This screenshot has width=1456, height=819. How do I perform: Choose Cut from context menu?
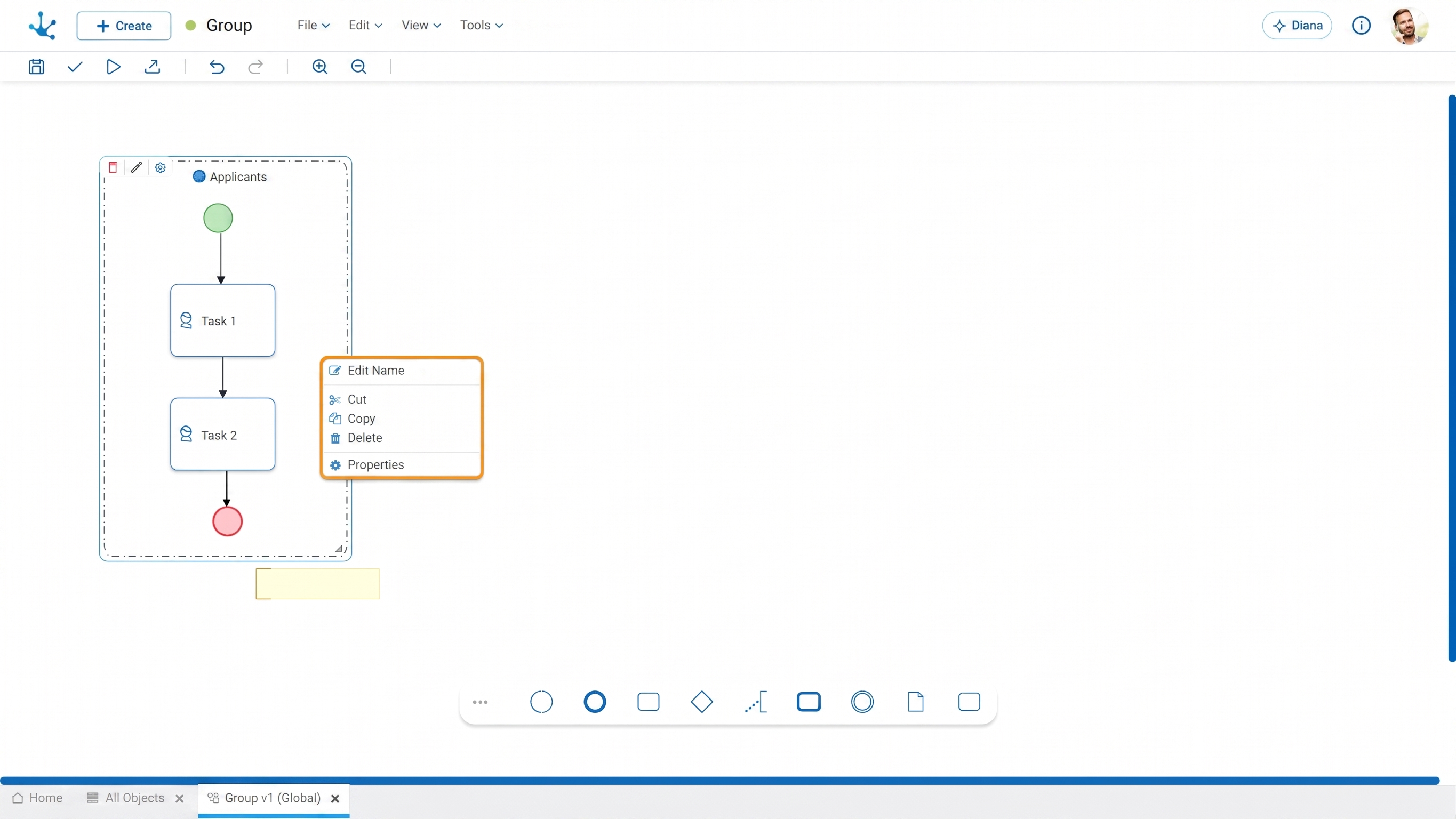[402, 399]
